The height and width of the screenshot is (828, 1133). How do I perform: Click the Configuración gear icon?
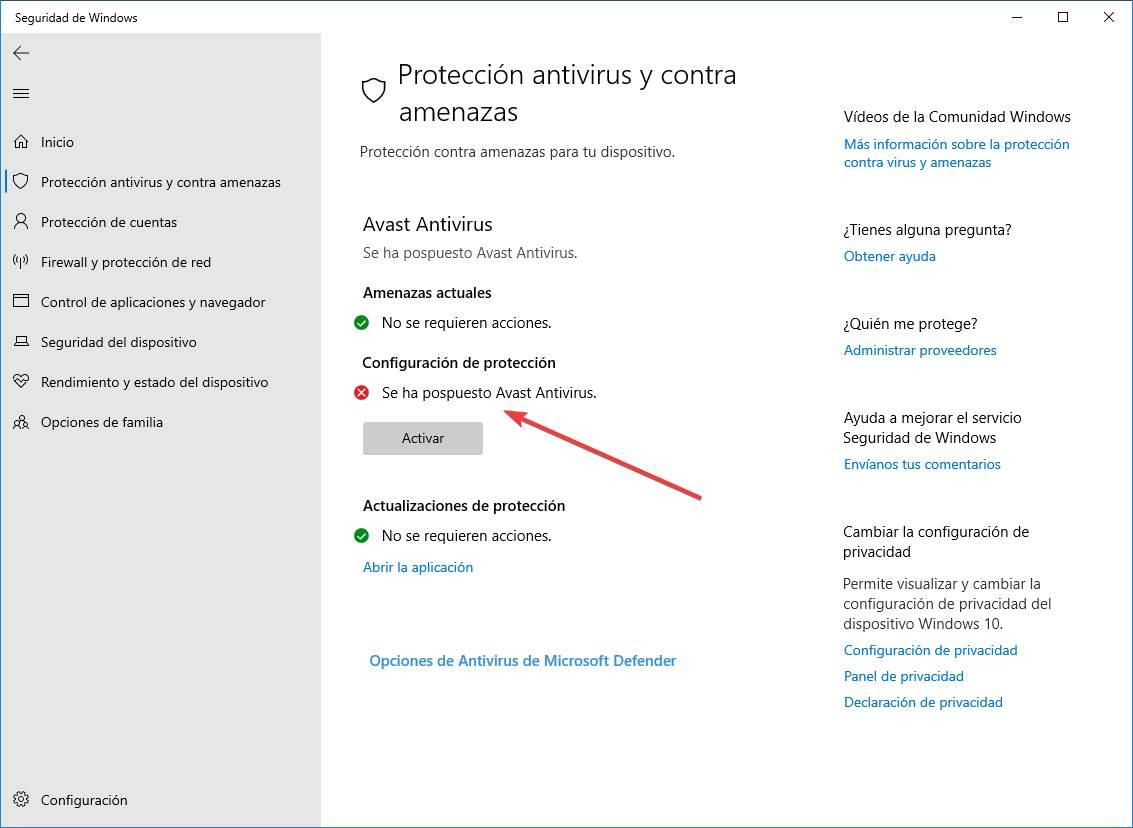tap(21, 799)
